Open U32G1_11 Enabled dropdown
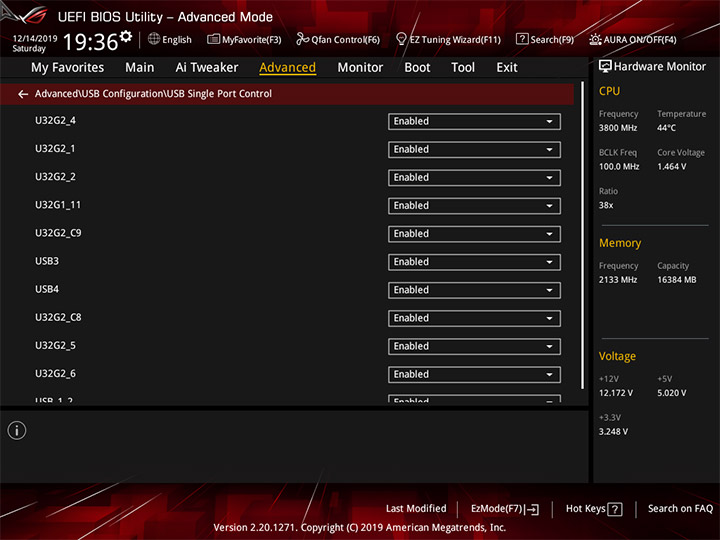Viewport: 720px width, 540px height. tap(474, 206)
